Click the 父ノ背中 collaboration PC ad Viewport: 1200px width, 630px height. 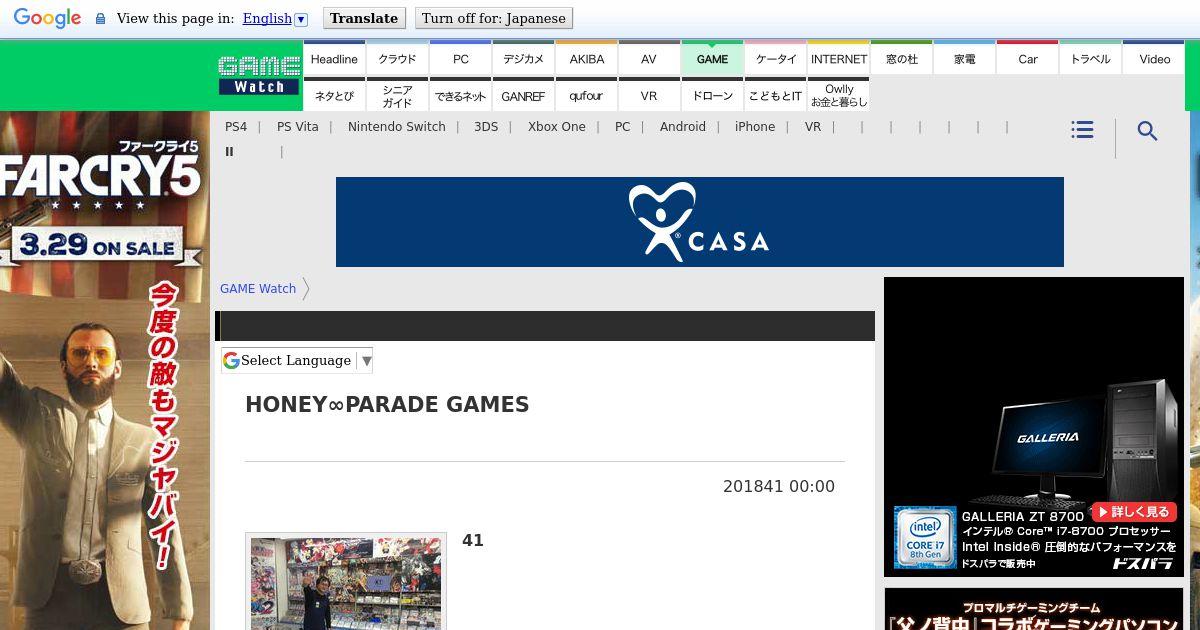pos(1034,609)
